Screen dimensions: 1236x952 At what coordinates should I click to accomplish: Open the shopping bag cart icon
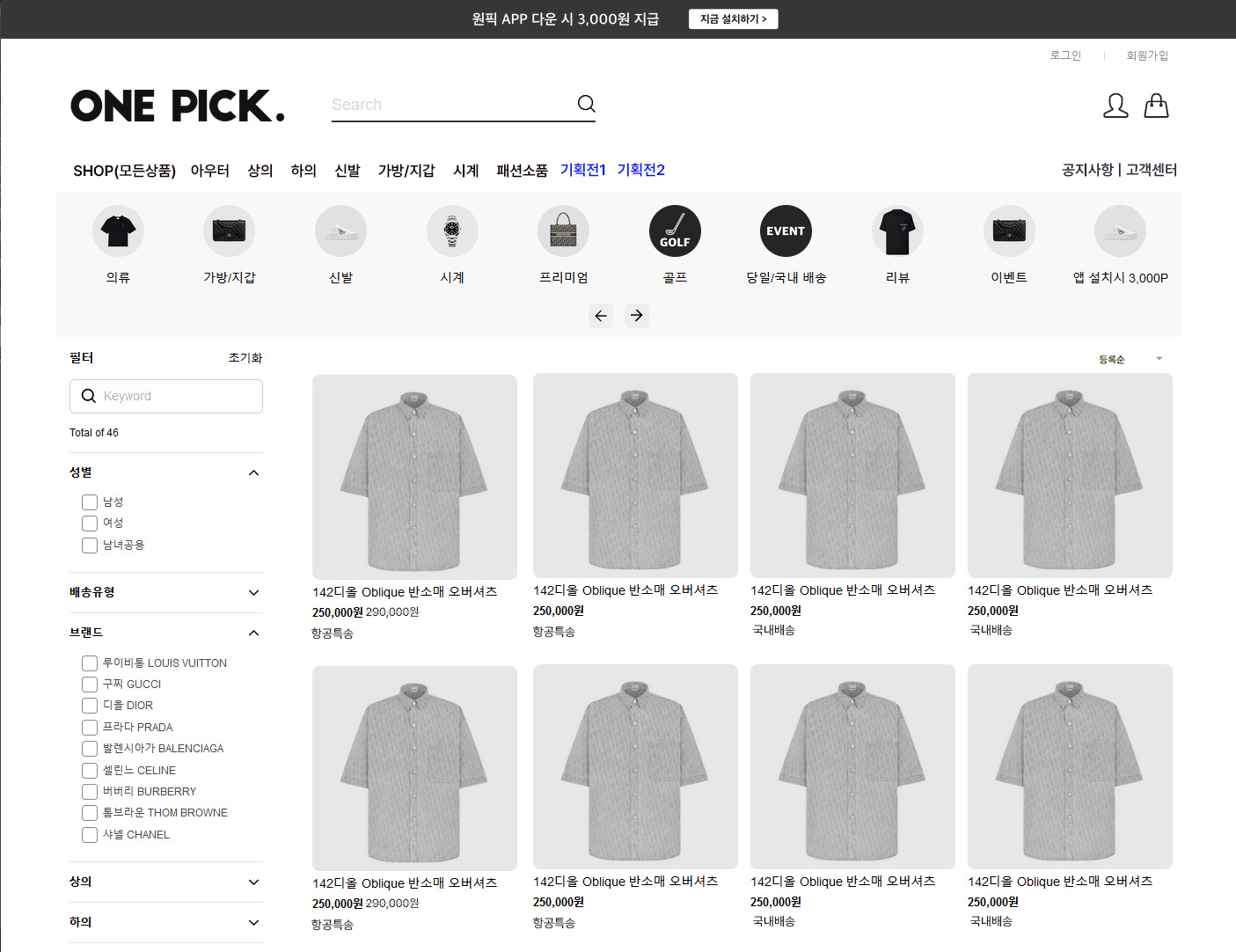click(x=1156, y=106)
